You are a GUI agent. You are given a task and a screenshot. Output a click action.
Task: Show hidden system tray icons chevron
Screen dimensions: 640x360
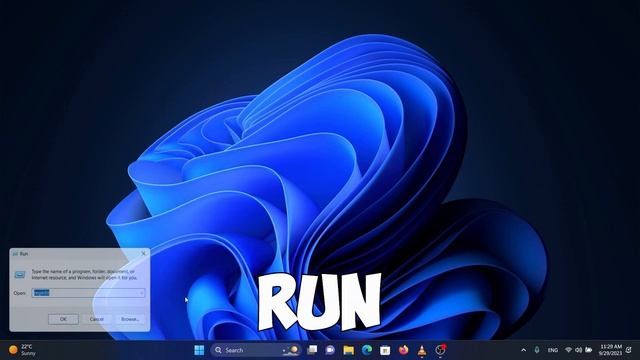[524, 350]
